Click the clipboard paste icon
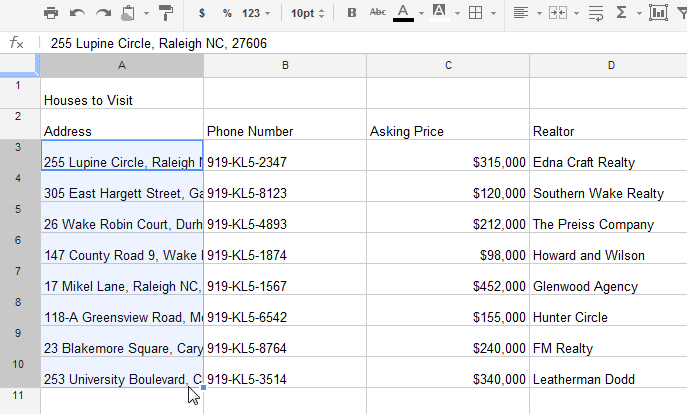The height and width of the screenshot is (414, 687). [128, 13]
